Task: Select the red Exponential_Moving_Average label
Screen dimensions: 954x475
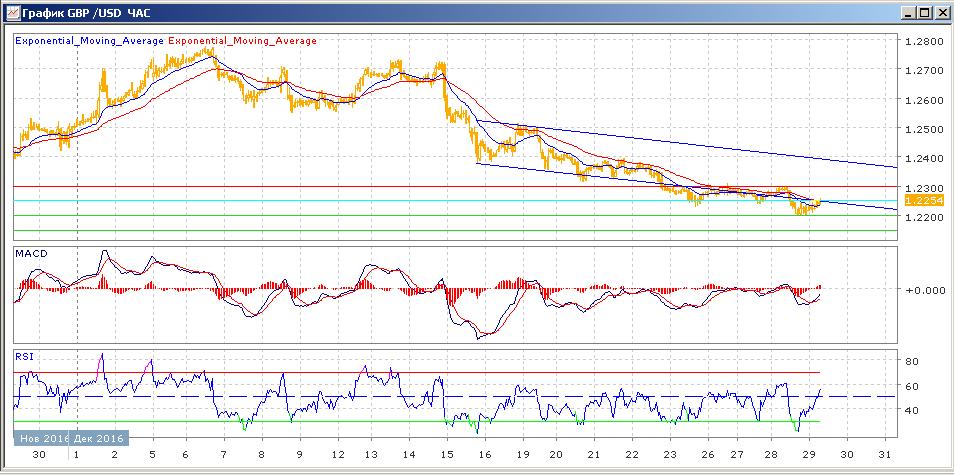Action: click(x=242, y=41)
